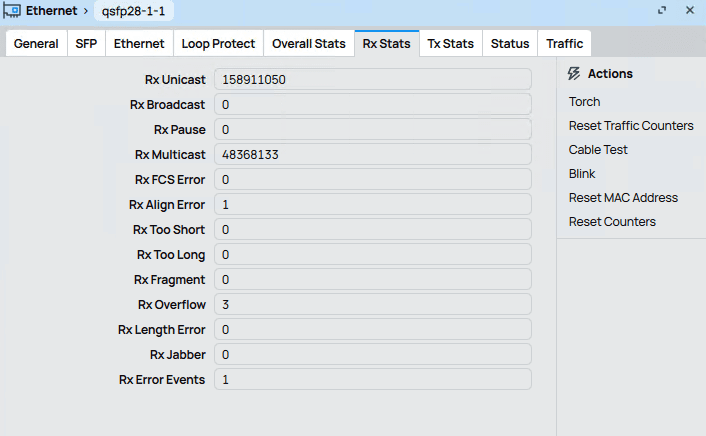The height and width of the screenshot is (436, 706).
Task: Click the window restore/expand icon
Action: (x=662, y=10)
